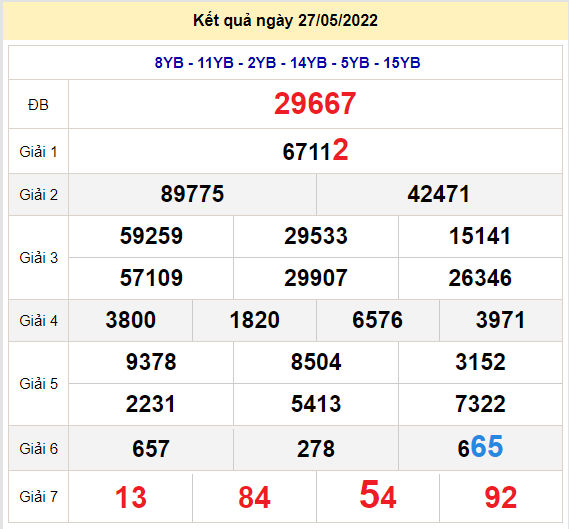Select third prize number 29533
The image size is (569, 529).
click(316, 236)
